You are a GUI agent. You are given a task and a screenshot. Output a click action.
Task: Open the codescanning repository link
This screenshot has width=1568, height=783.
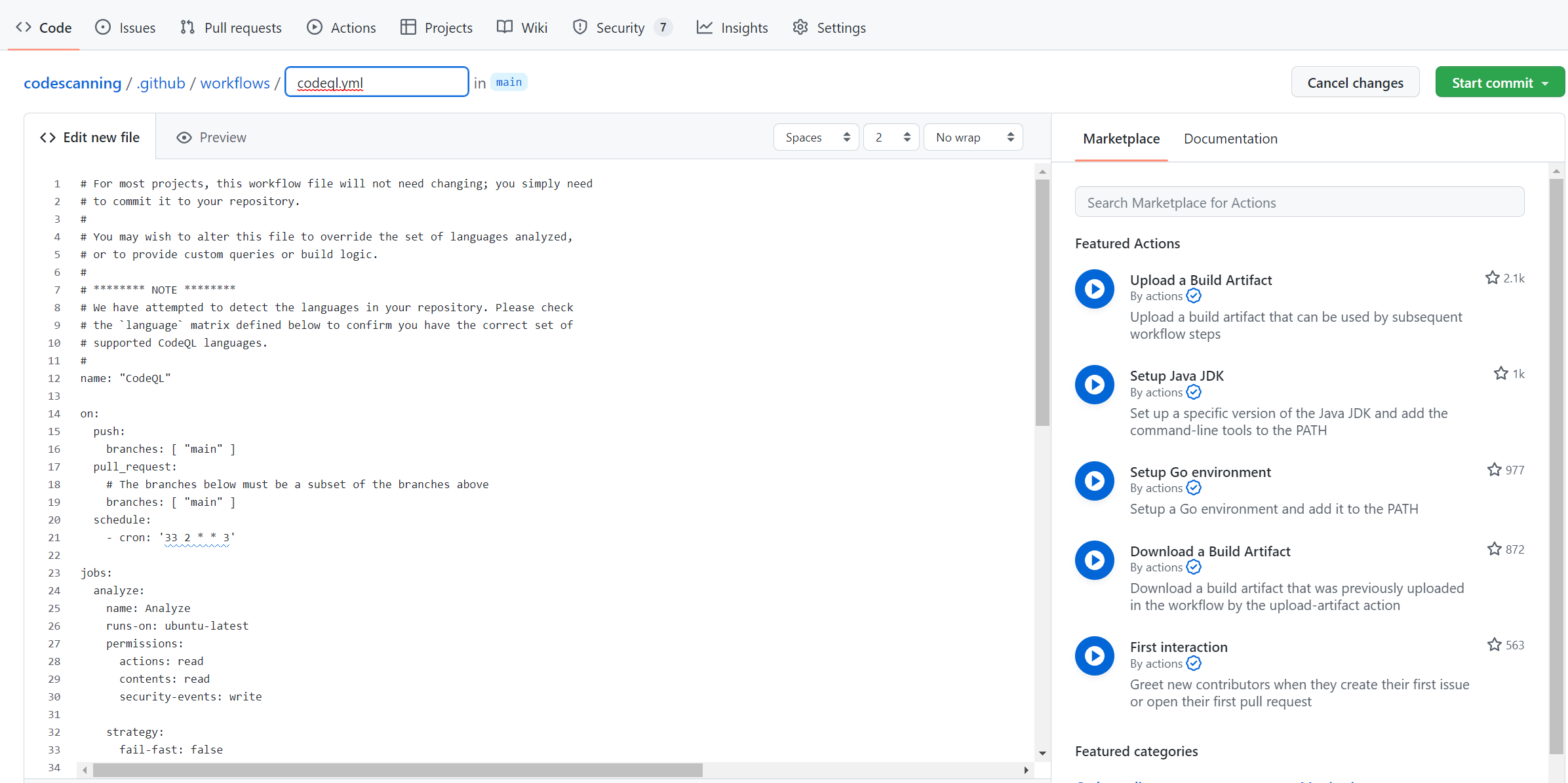click(x=73, y=83)
